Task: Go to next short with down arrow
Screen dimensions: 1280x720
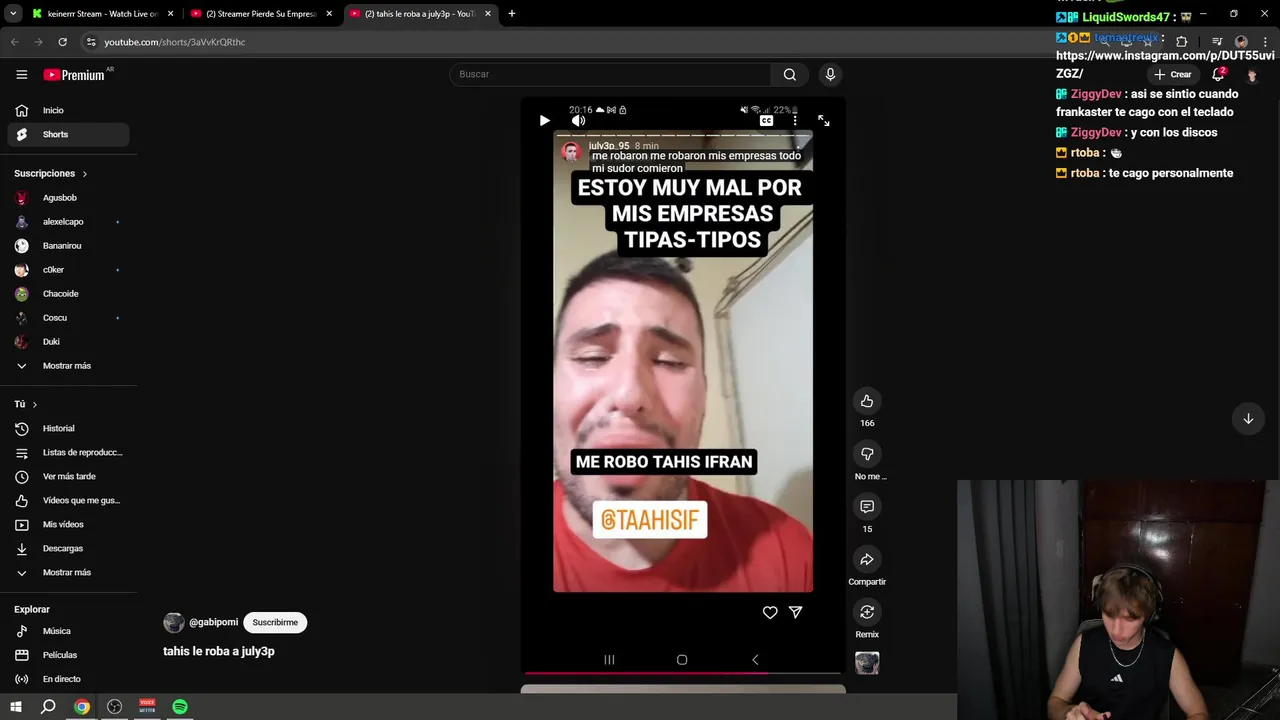Action: click(x=1248, y=419)
